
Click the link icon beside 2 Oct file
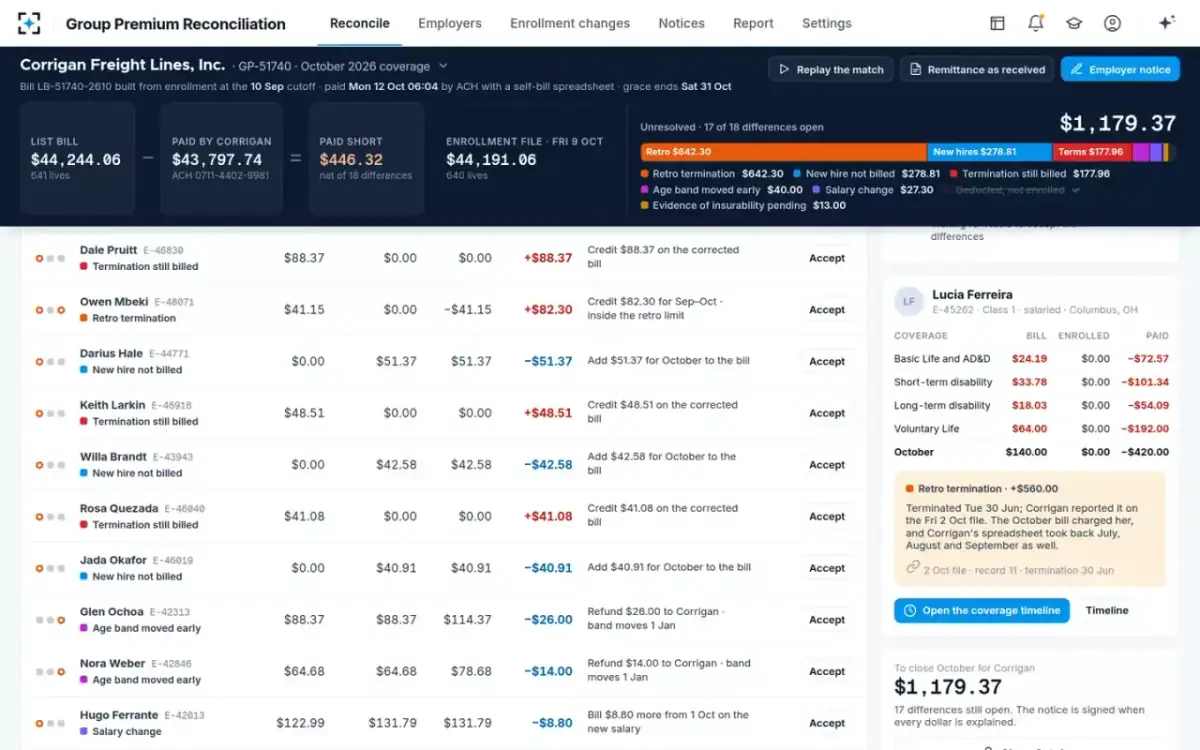(912, 567)
